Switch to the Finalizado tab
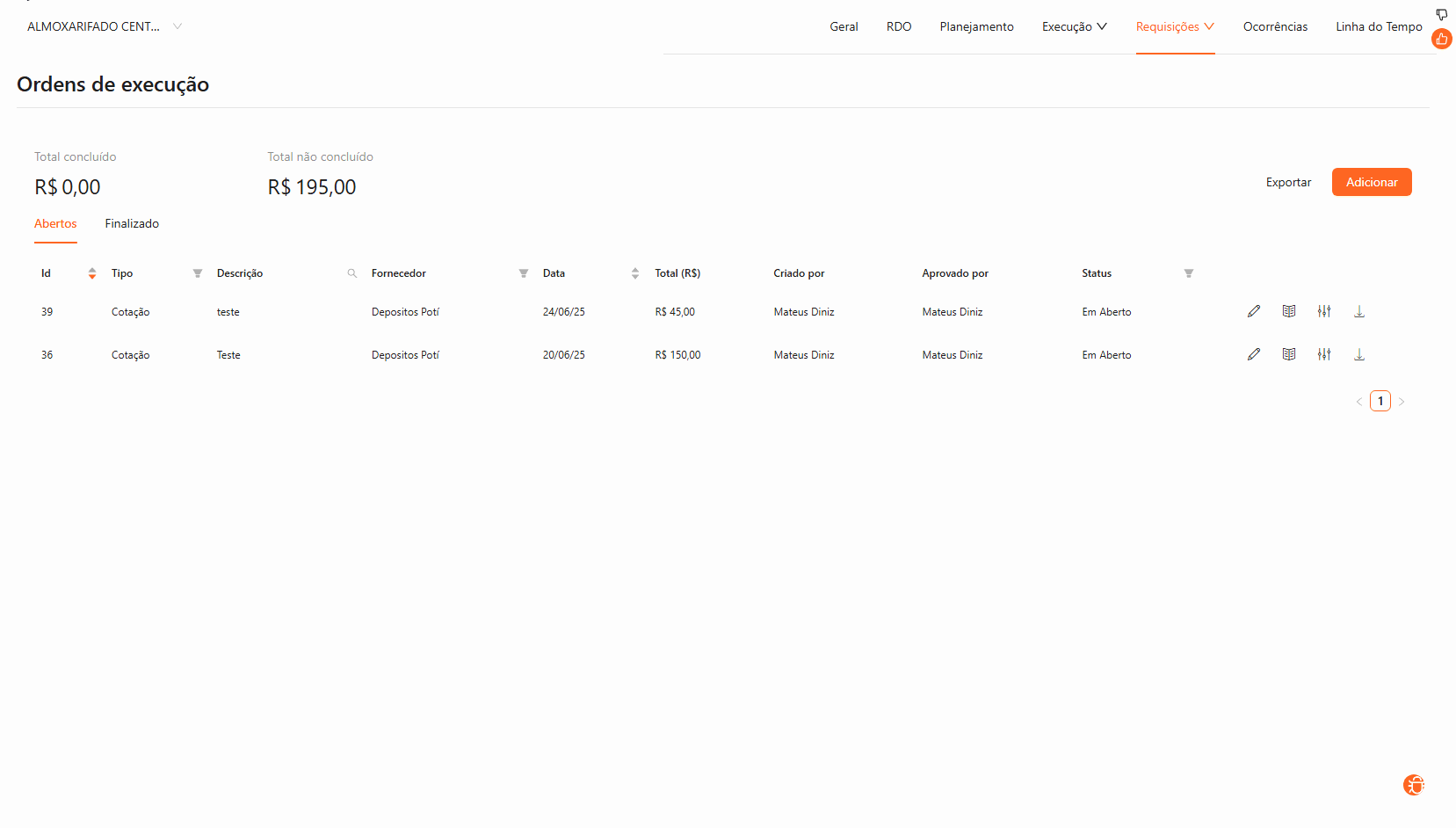This screenshot has width=1456, height=828. click(x=132, y=223)
